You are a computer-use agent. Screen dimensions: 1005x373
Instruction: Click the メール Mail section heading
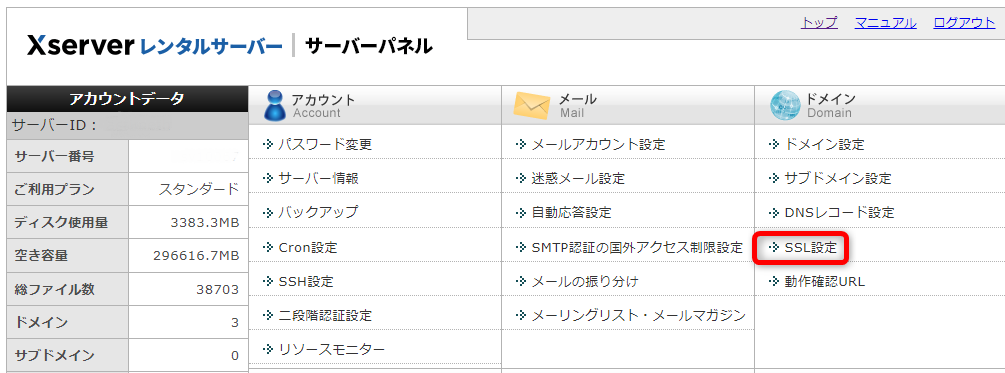tap(577, 106)
